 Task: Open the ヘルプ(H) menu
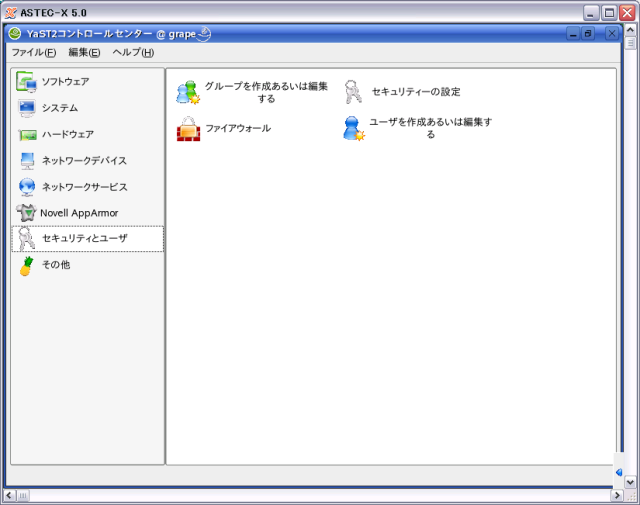[x=133, y=52]
